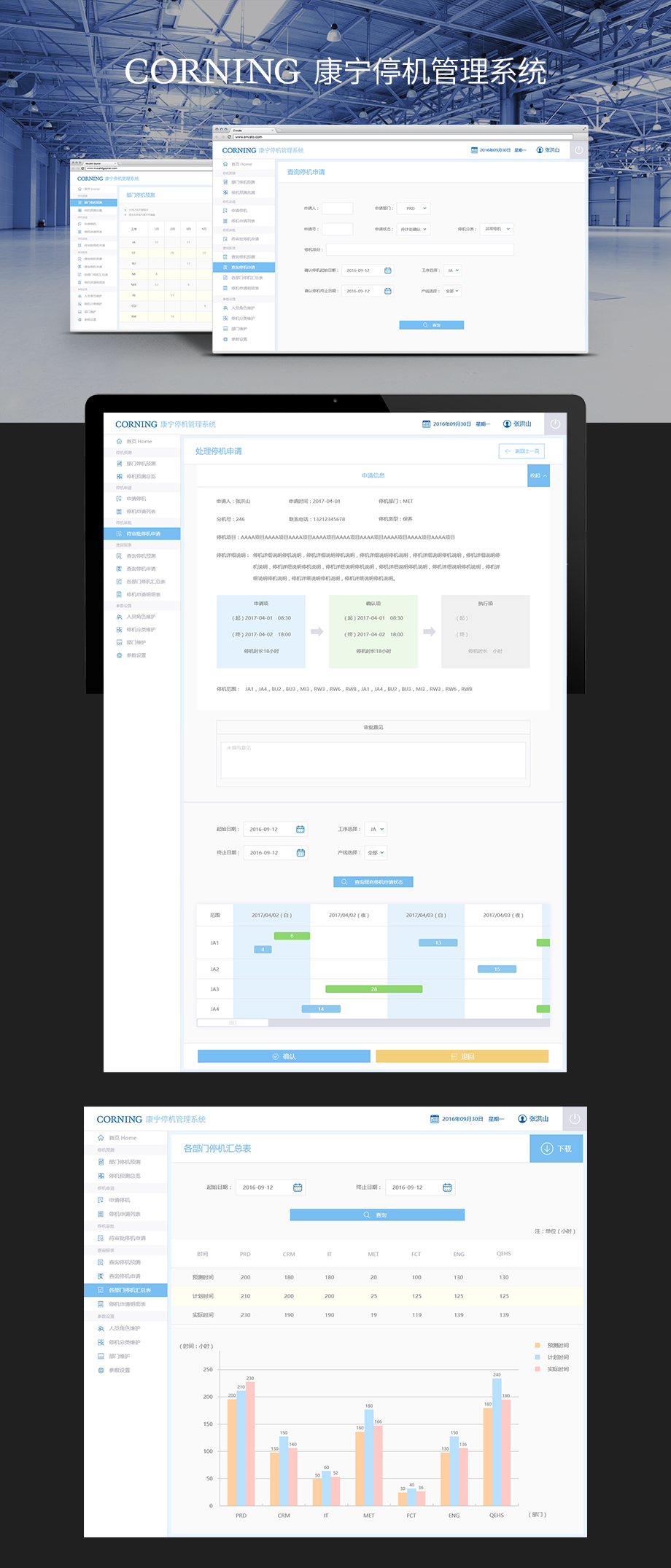
Task: Click 首页 Home icon in 各部门停机汇总表 sidebar
Action: 101,1138
